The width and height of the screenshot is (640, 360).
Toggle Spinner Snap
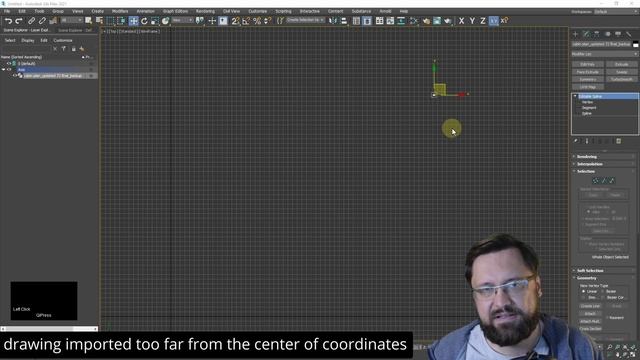267,20
